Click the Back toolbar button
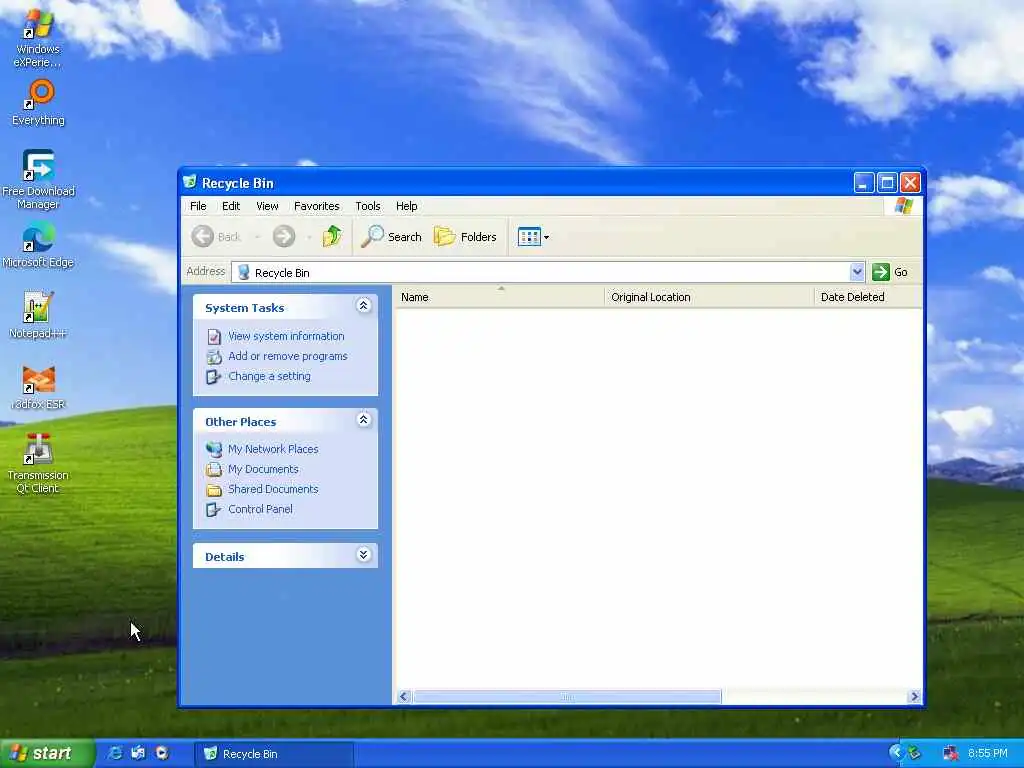Viewport: 1024px width, 768px height. point(216,236)
